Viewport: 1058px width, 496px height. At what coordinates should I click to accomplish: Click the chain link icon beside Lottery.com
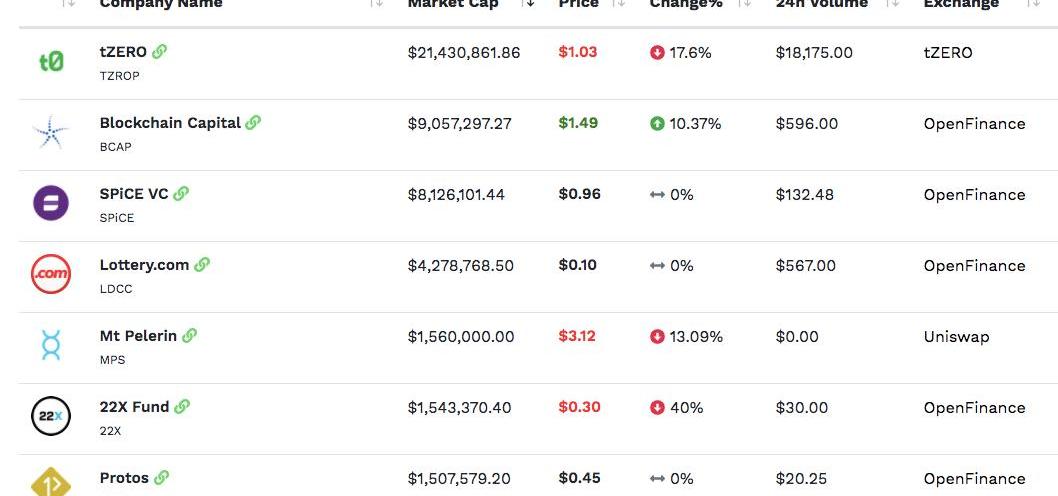202,265
